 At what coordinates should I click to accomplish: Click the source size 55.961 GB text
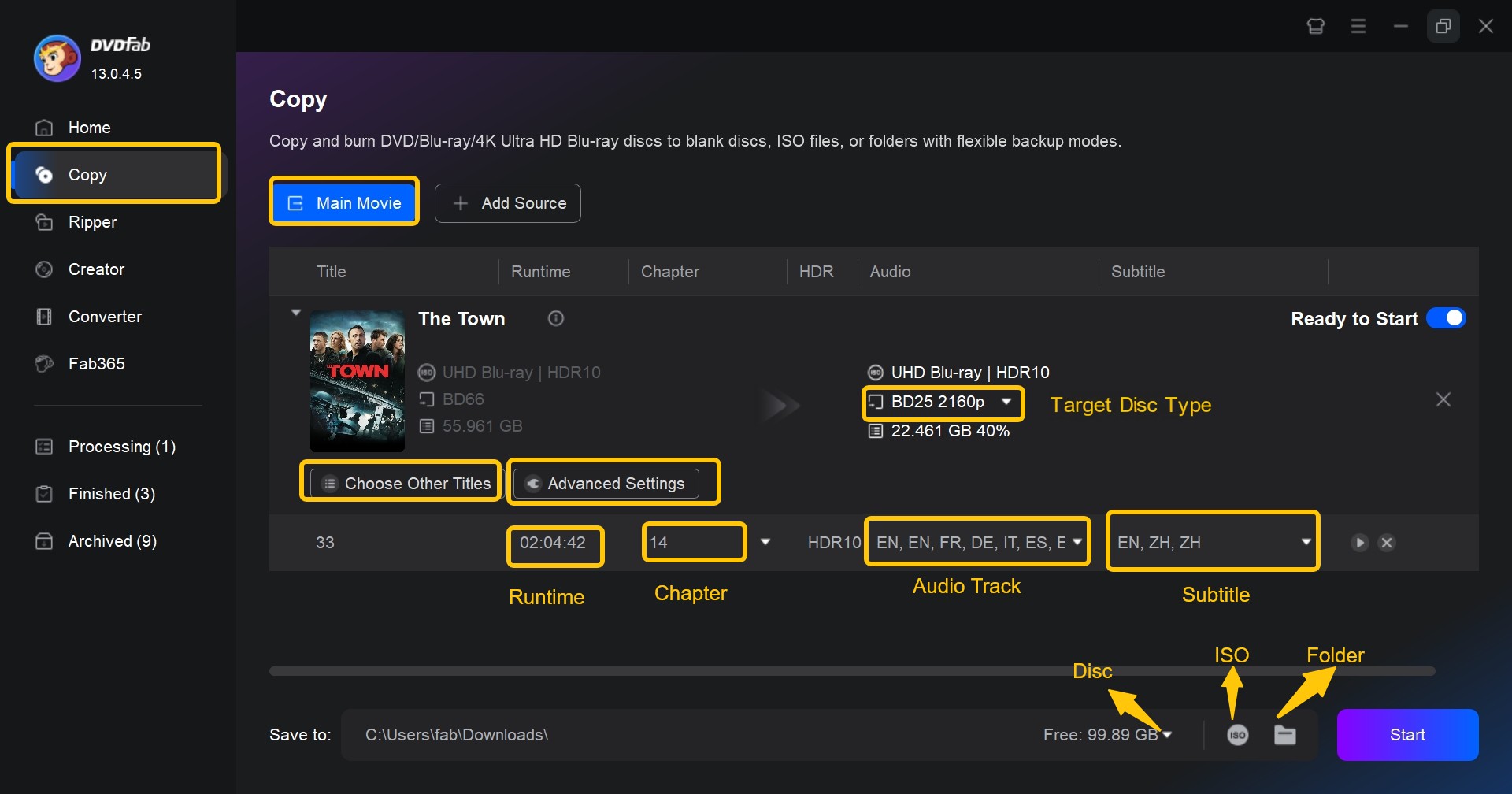(482, 426)
